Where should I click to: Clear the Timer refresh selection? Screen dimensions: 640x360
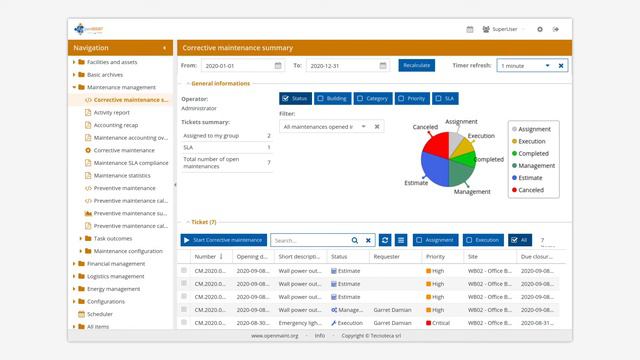click(x=561, y=66)
